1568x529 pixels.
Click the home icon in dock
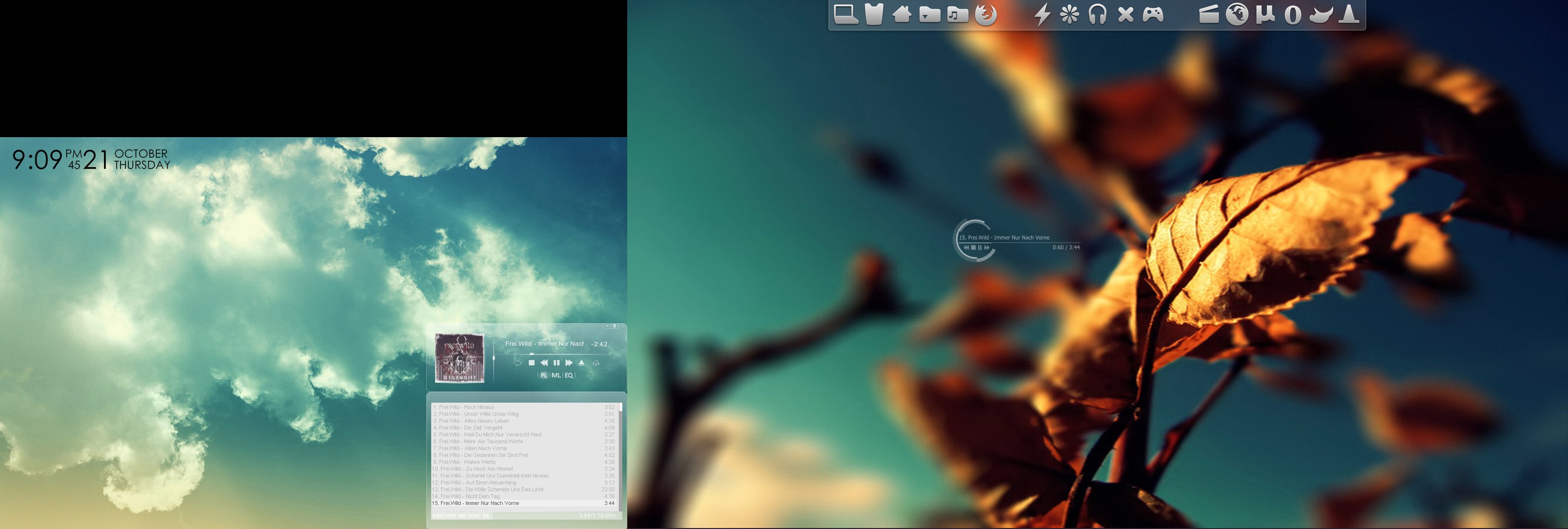coord(902,14)
